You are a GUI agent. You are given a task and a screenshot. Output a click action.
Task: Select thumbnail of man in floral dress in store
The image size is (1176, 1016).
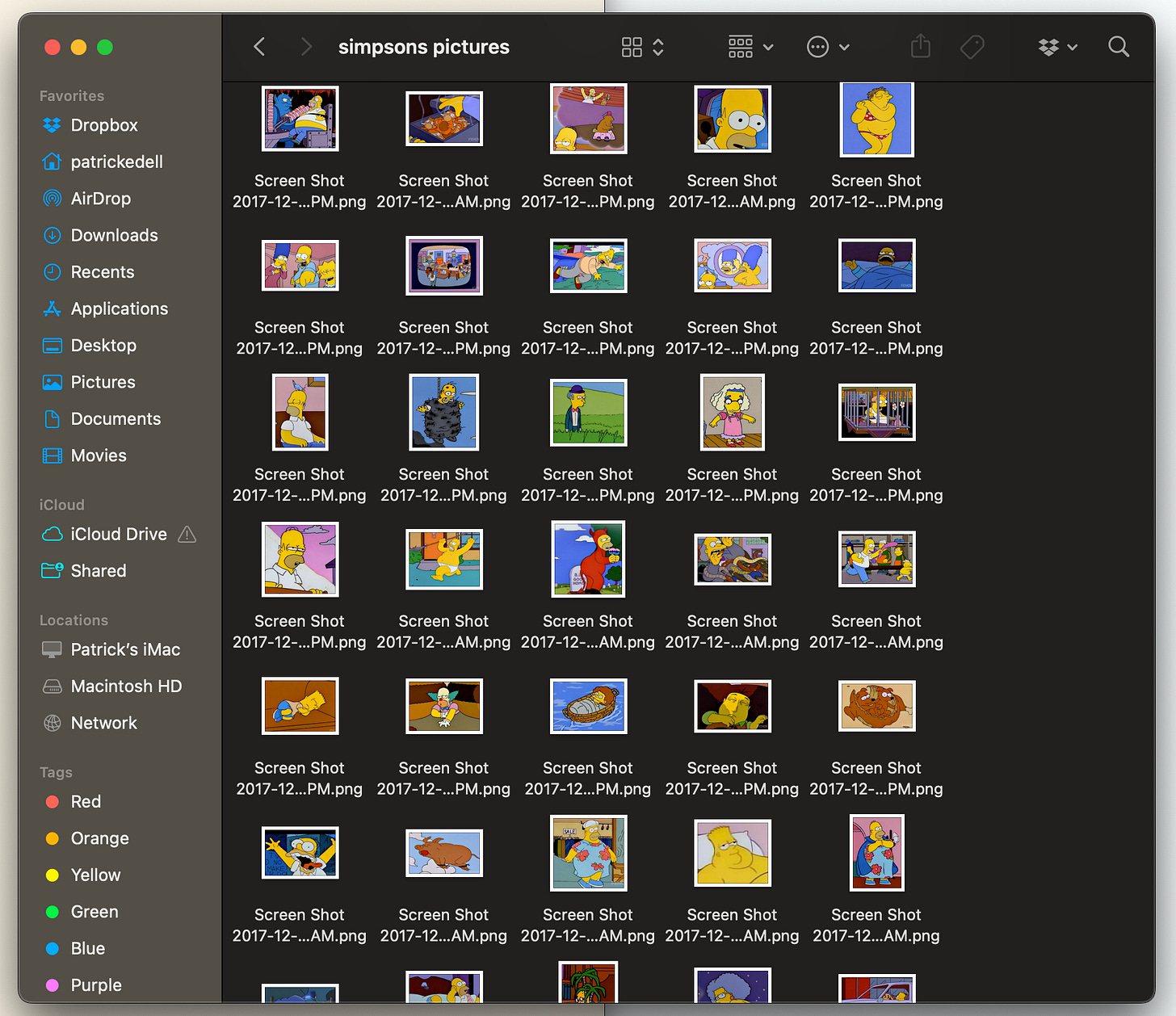(x=589, y=853)
